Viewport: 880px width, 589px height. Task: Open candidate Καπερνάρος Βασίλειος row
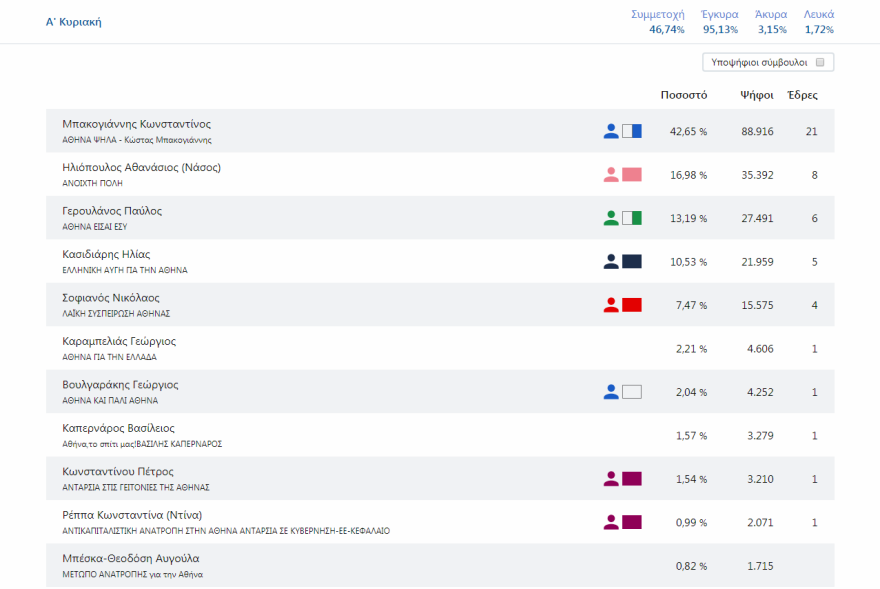tap(118, 429)
